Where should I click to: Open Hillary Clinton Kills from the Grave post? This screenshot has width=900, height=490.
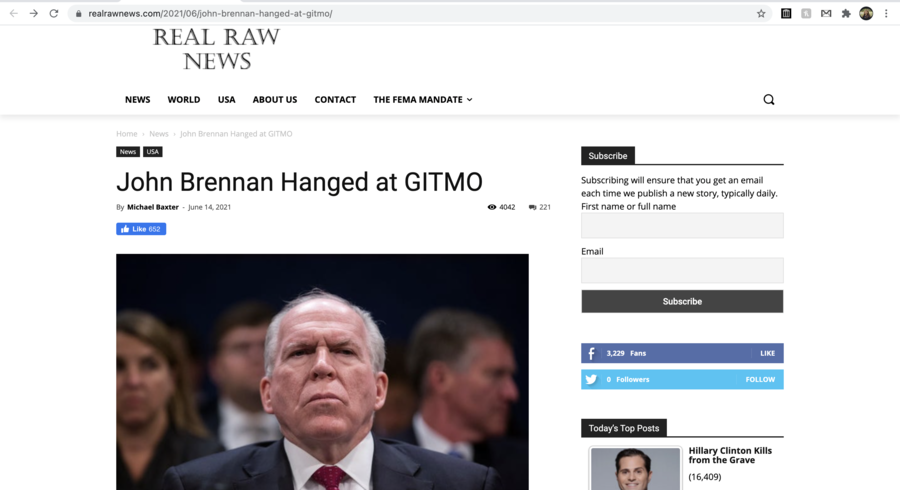pyautogui.click(x=730, y=456)
